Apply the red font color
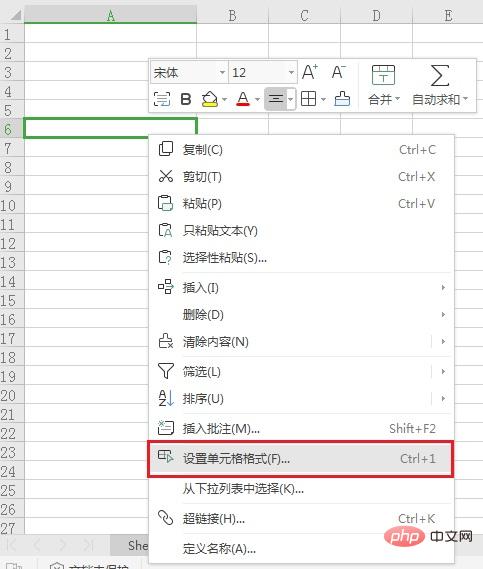This screenshot has width=483, height=569. pos(243,99)
